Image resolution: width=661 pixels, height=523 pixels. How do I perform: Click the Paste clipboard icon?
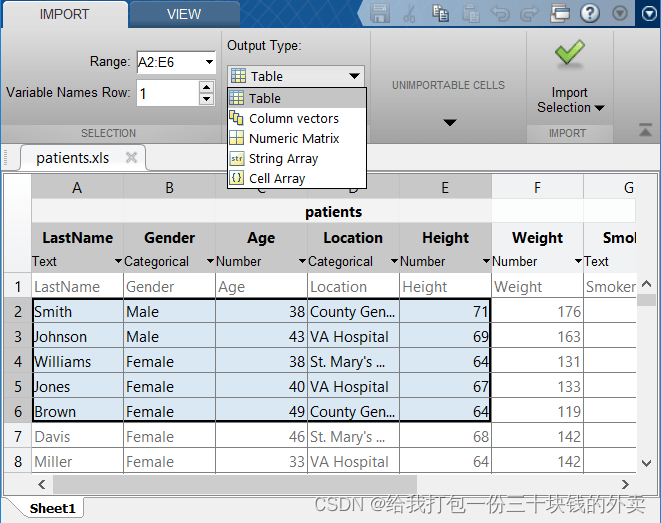click(470, 13)
